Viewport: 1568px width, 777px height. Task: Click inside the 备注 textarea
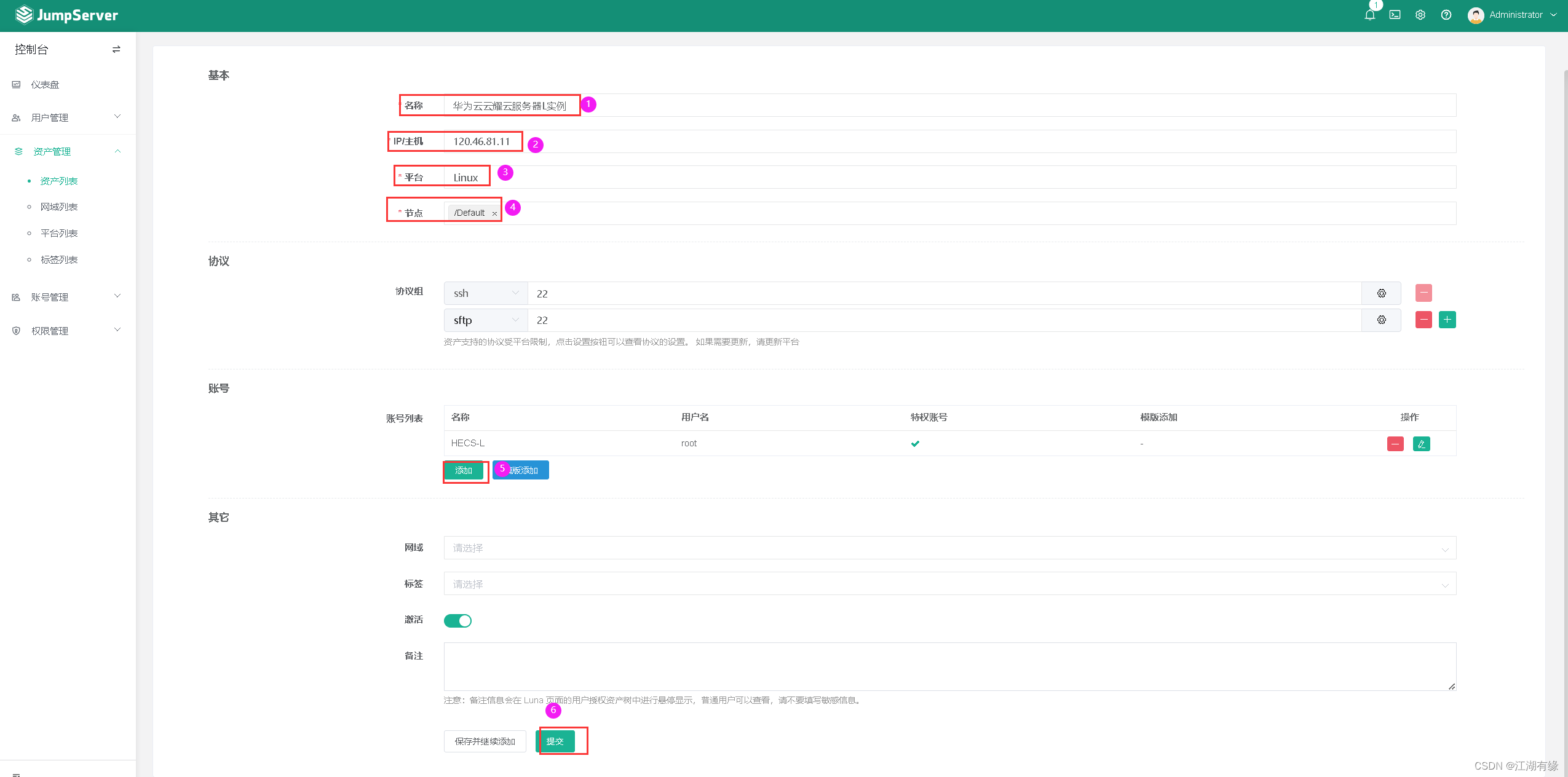[x=949, y=666]
